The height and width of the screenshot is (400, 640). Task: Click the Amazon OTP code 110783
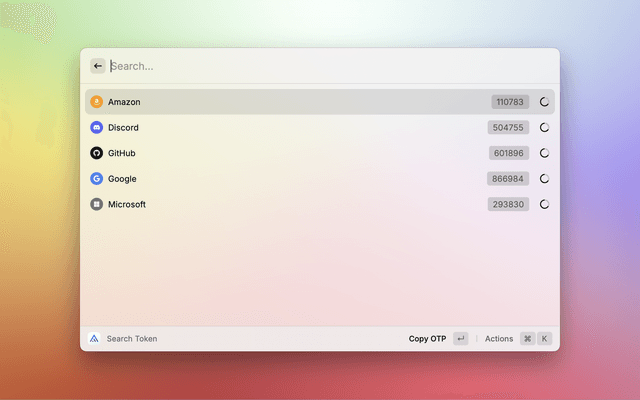[510, 102]
